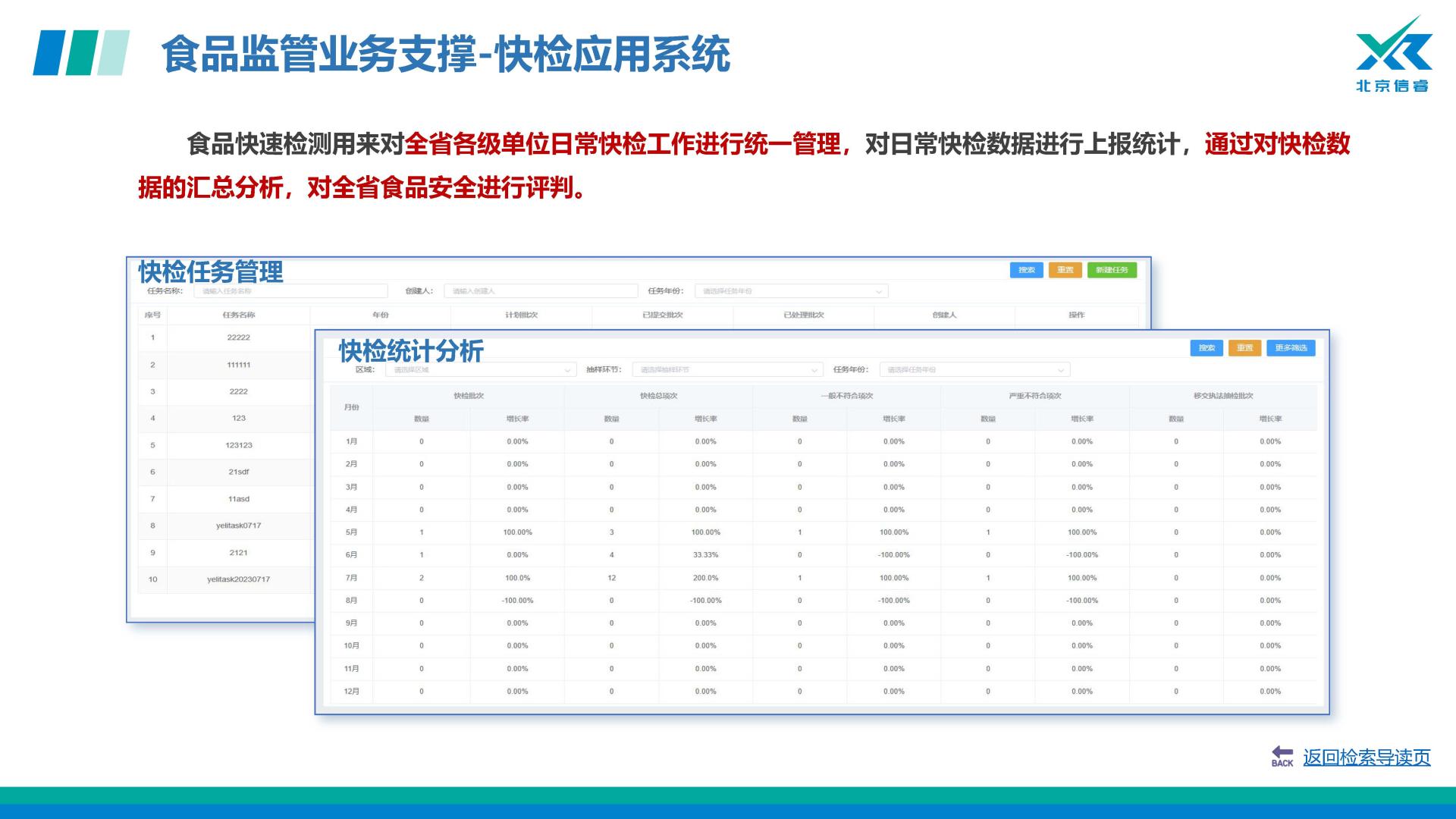
Task: Click the 北京信睿 company logo
Action: pos(1393,55)
